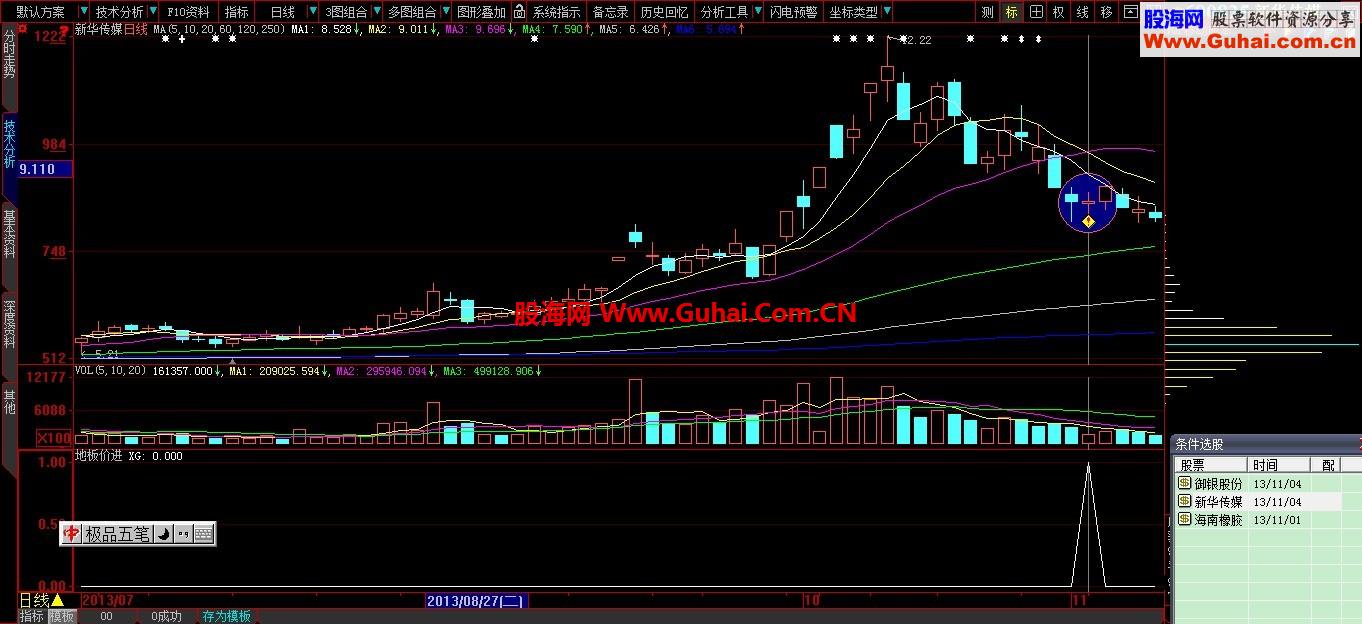Click the 时间 column header
The height and width of the screenshot is (624, 1362).
1278,465
